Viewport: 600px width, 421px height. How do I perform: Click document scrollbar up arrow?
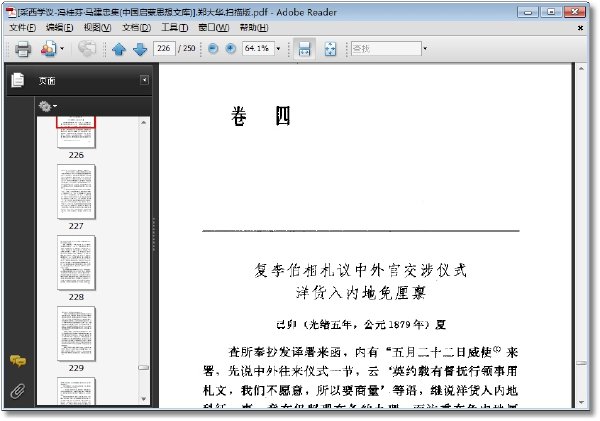(581, 69)
